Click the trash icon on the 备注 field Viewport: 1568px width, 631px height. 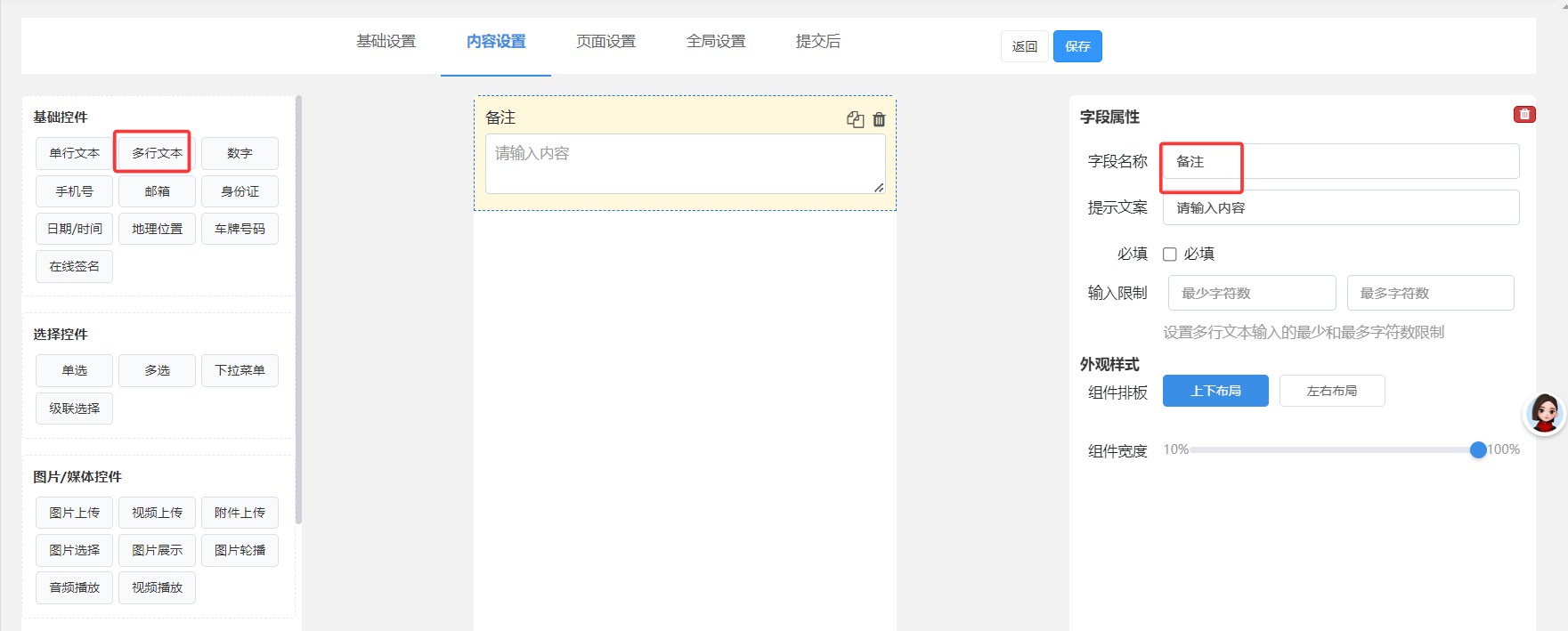click(879, 119)
